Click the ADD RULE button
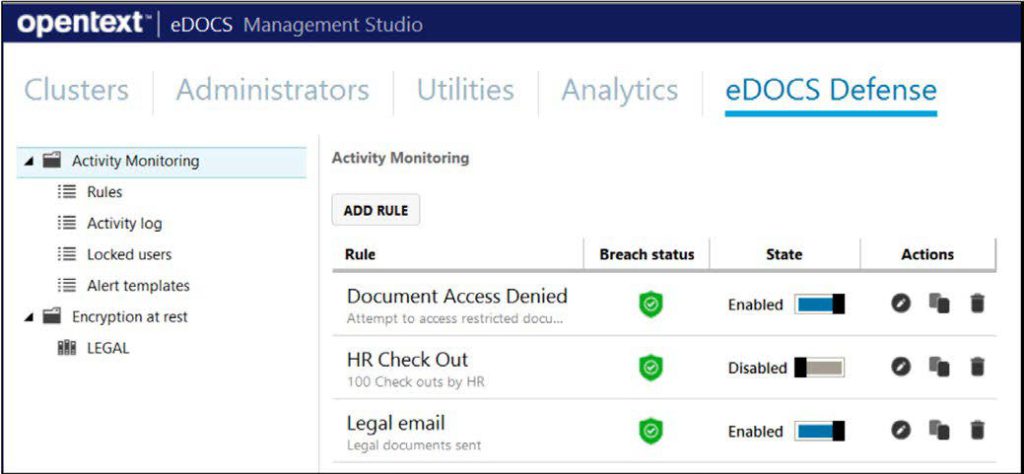 coord(376,210)
